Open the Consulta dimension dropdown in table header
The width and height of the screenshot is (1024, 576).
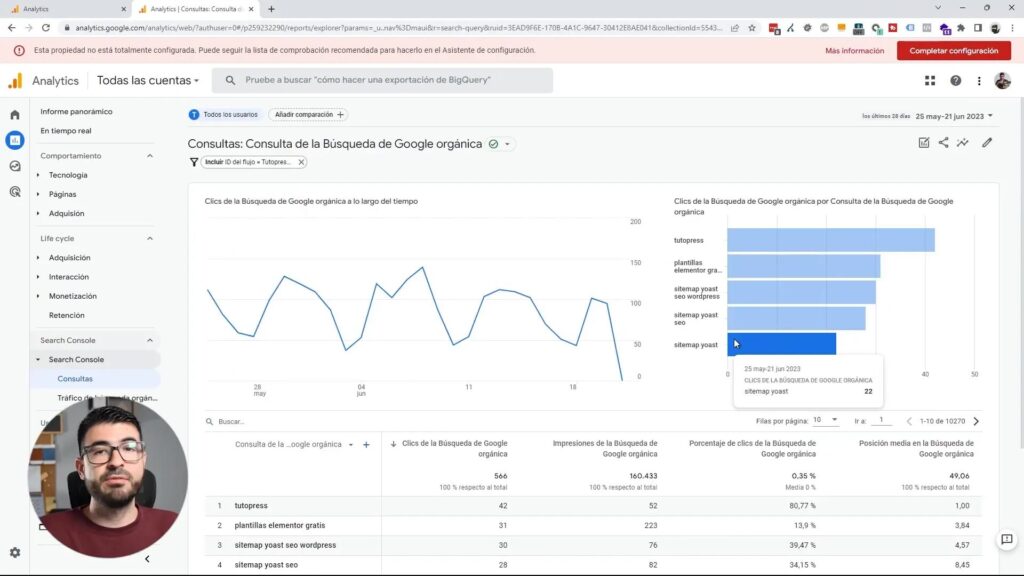click(x=351, y=445)
